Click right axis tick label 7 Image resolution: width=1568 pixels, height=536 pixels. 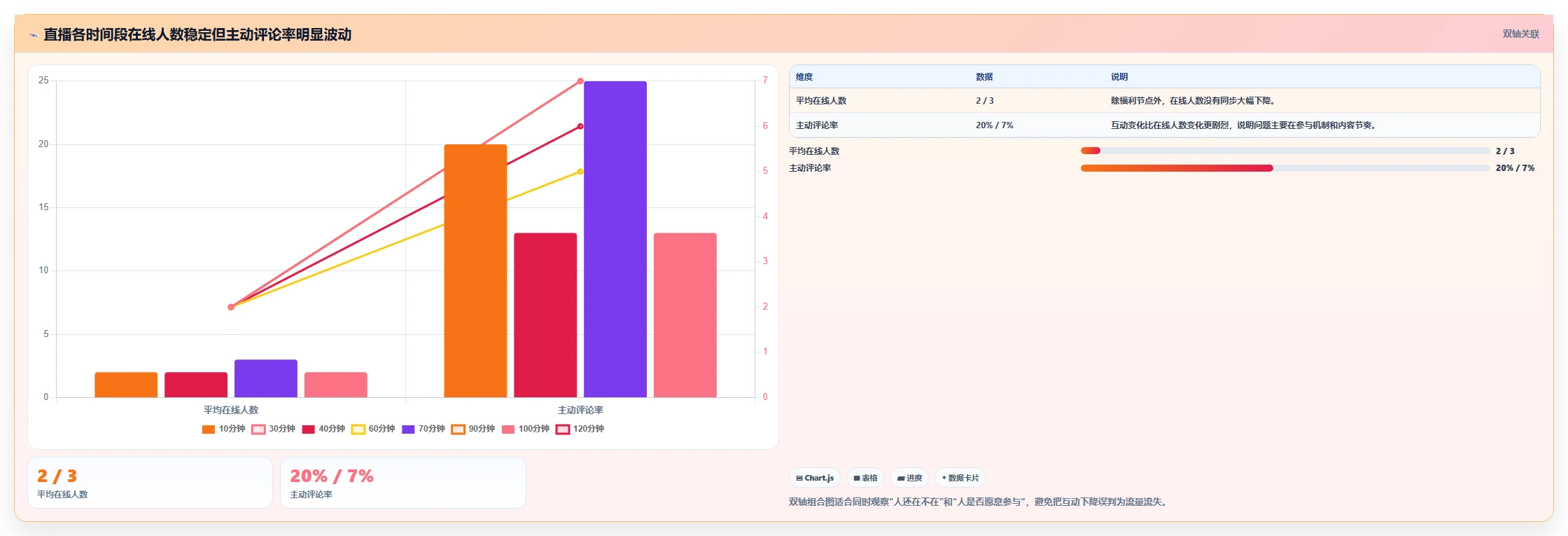765,81
